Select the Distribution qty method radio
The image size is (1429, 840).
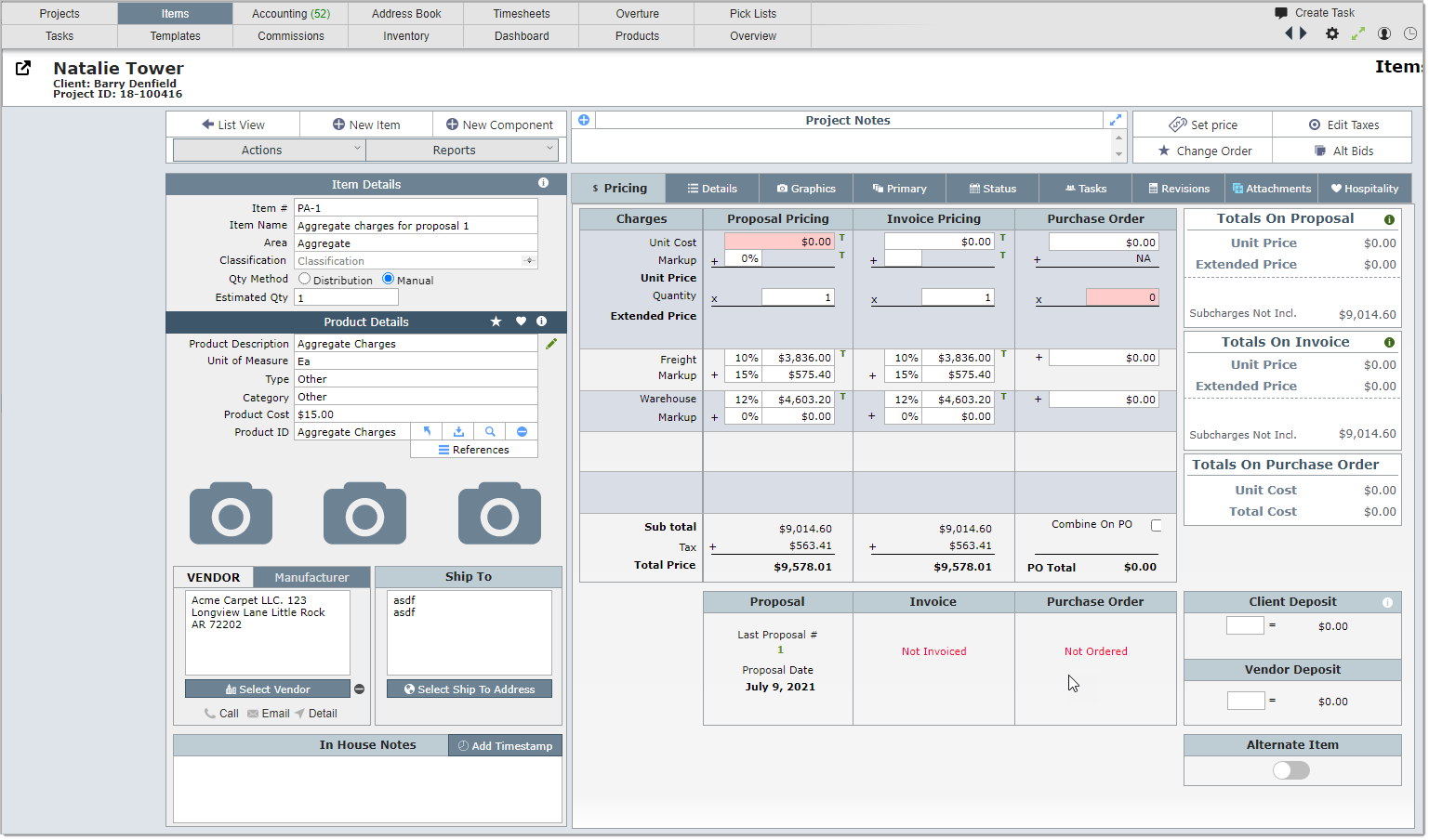[x=305, y=279]
